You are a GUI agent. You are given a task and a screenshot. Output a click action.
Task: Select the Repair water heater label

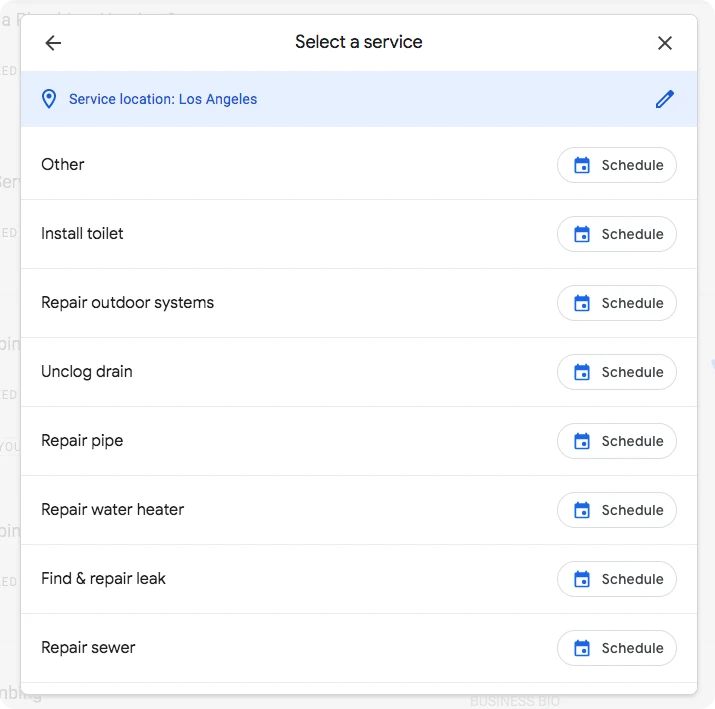point(112,509)
